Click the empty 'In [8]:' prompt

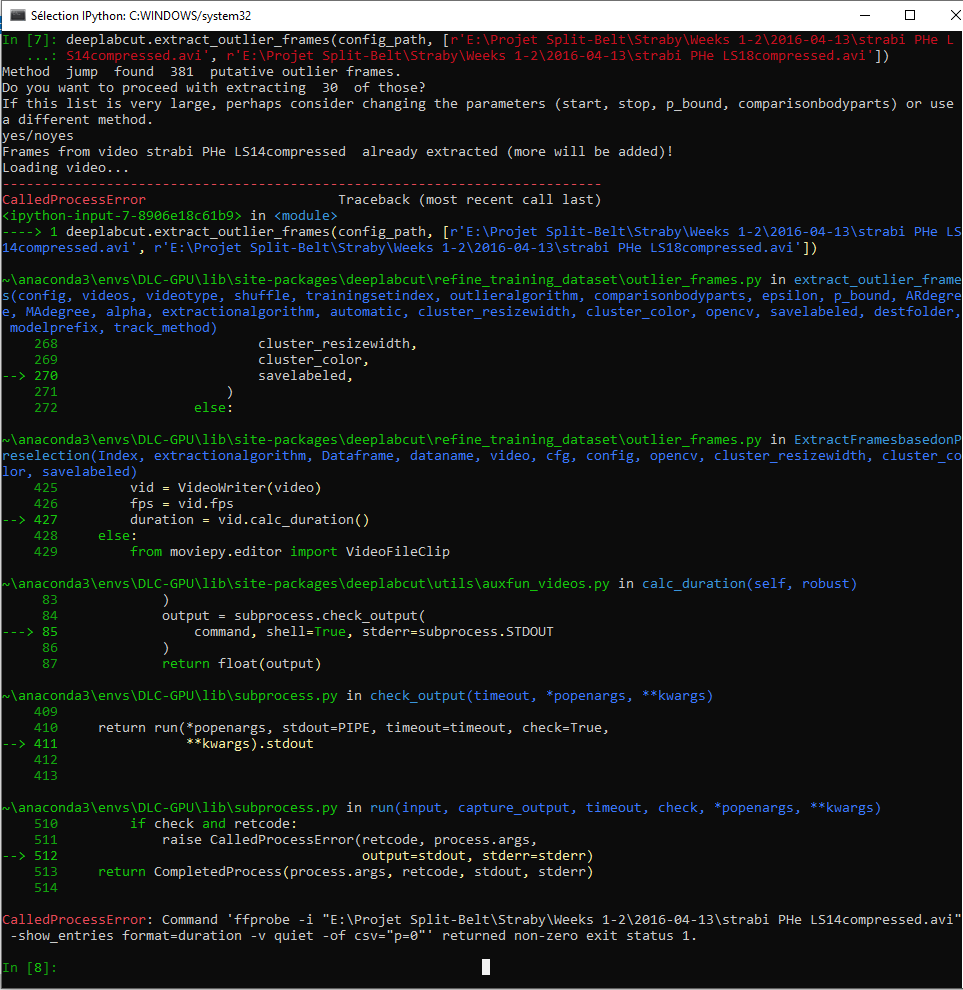(30, 967)
